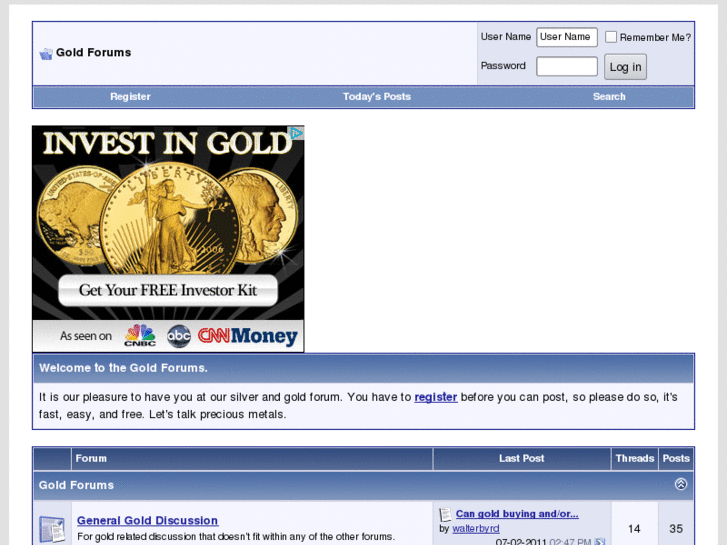727x545 pixels.
Task: Click the Posts column header
Action: click(x=676, y=458)
